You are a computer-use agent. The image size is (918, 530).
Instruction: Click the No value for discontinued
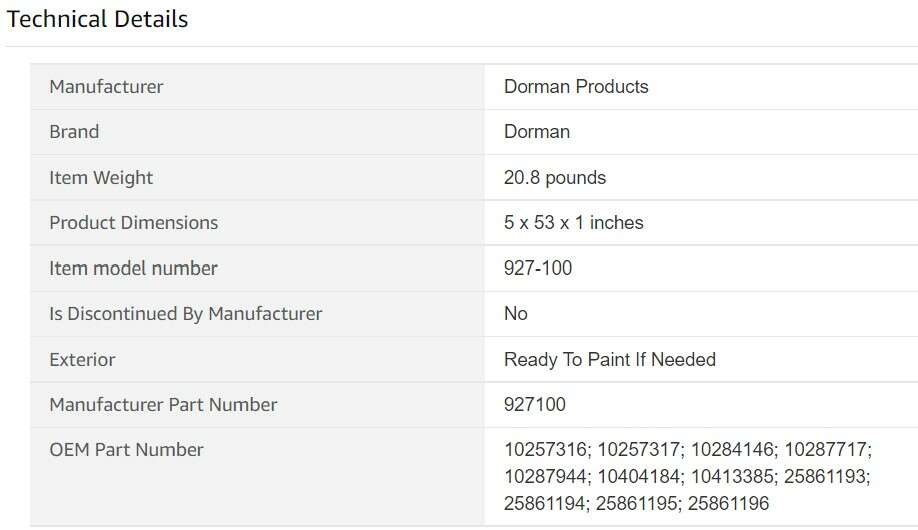click(x=516, y=314)
